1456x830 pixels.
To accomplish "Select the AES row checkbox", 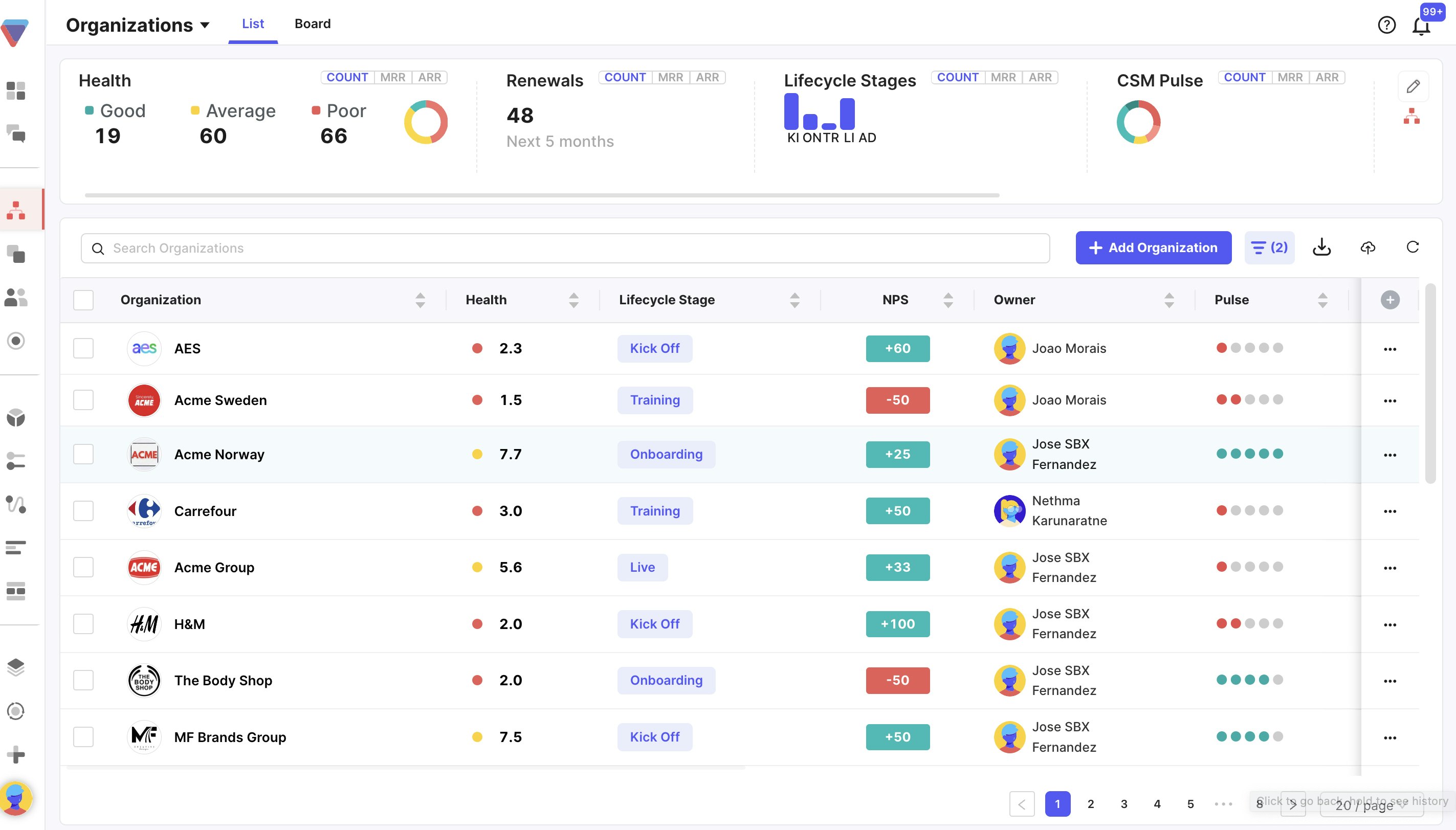I will pos(83,348).
